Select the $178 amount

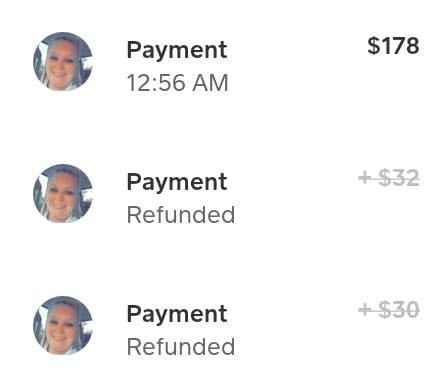point(393,46)
